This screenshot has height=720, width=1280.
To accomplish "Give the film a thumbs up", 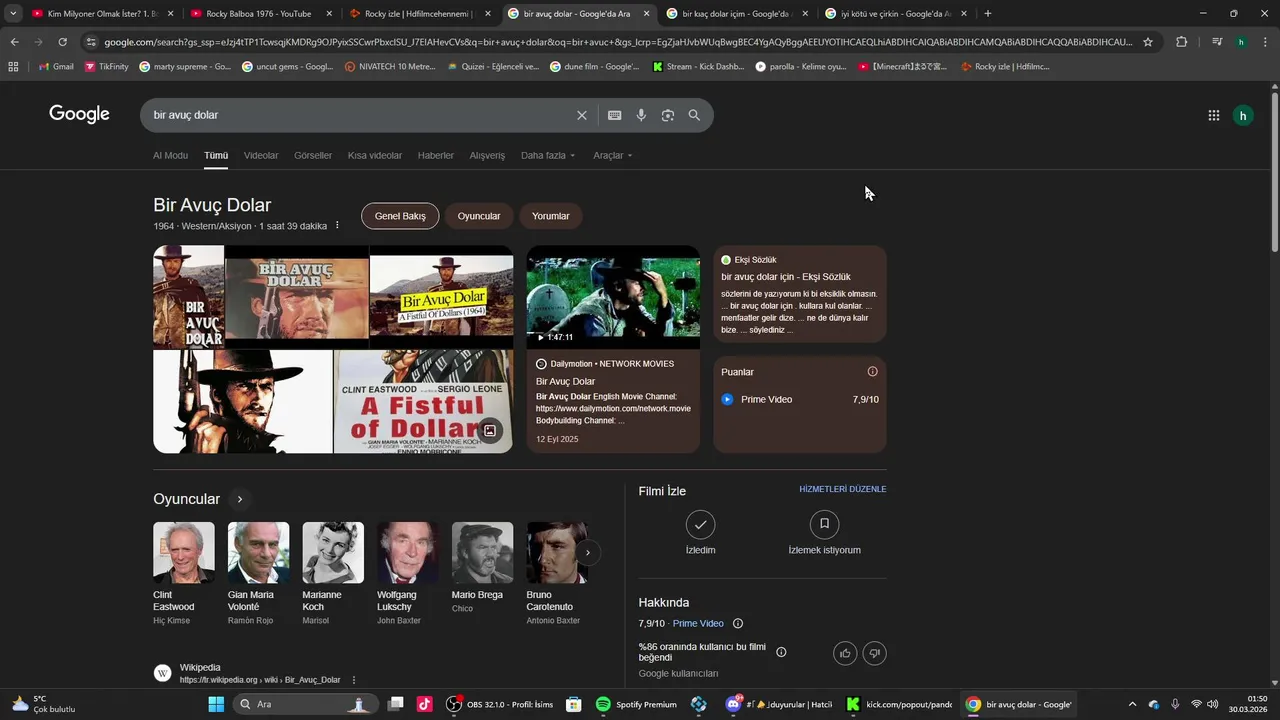I will (x=845, y=653).
